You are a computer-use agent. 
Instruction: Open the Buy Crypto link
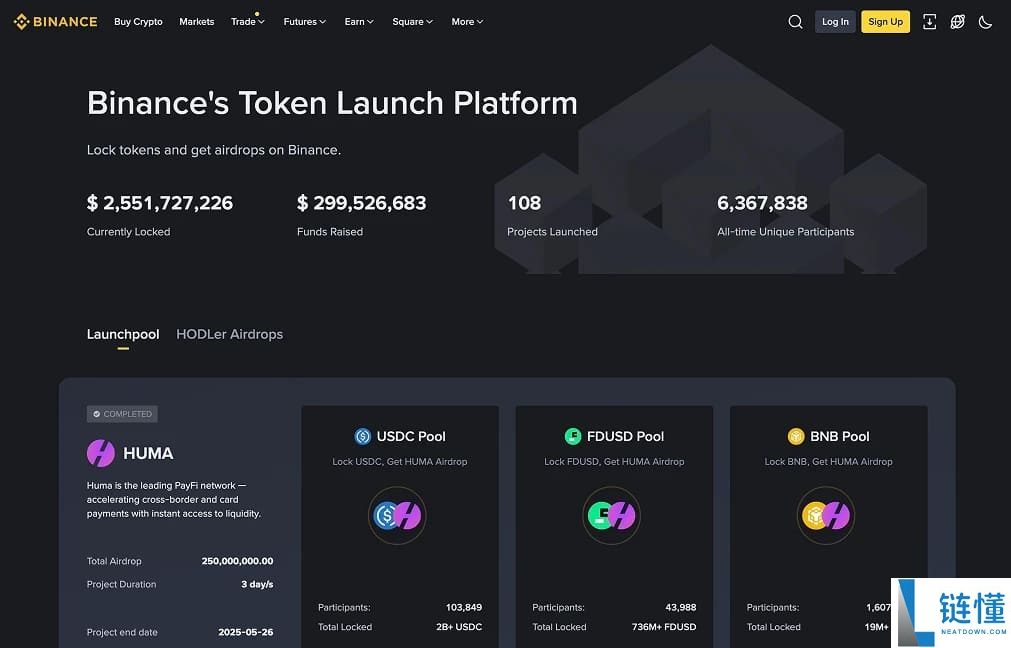click(138, 22)
